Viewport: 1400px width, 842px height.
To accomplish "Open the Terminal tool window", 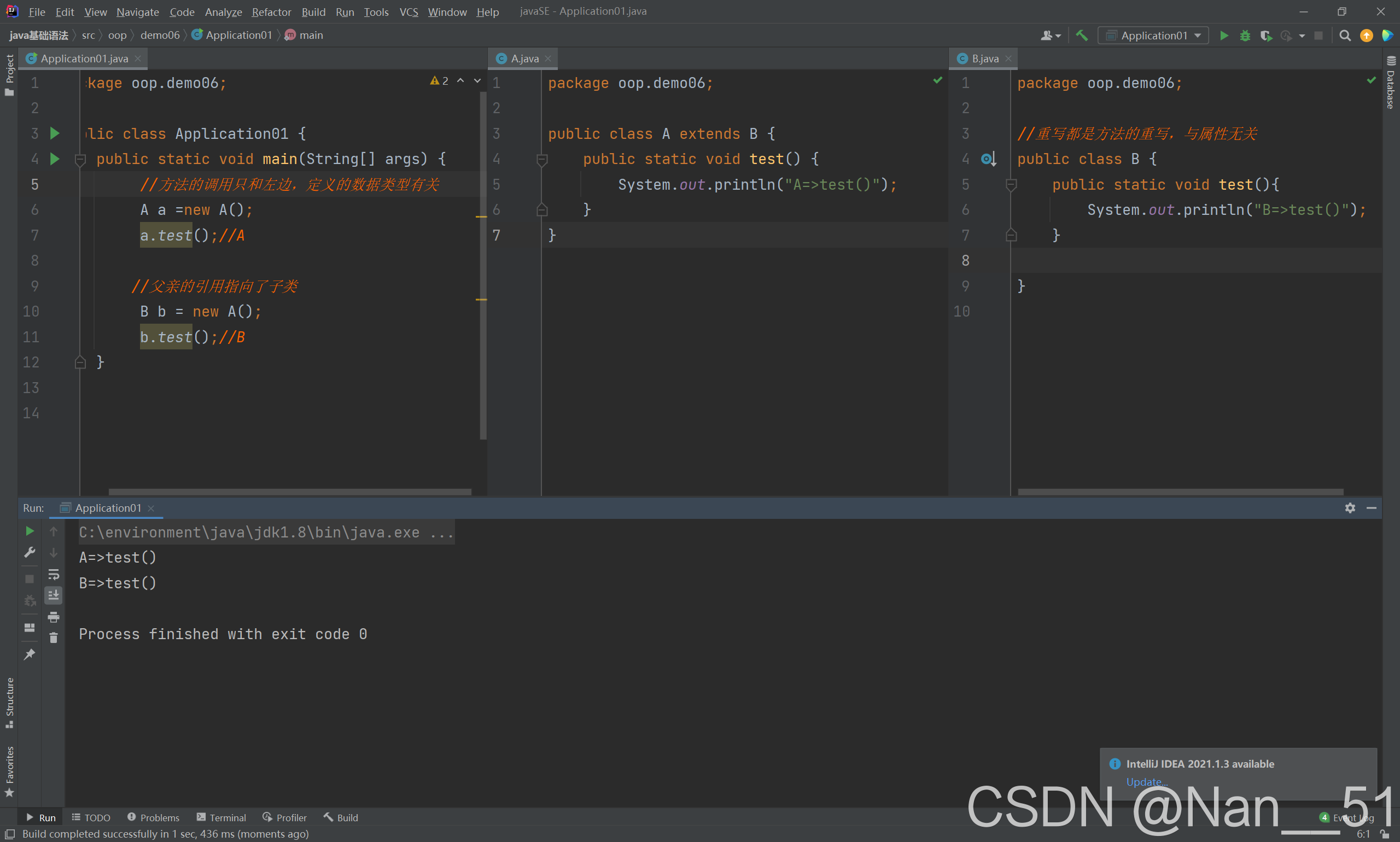I will (x=221, y=817).
